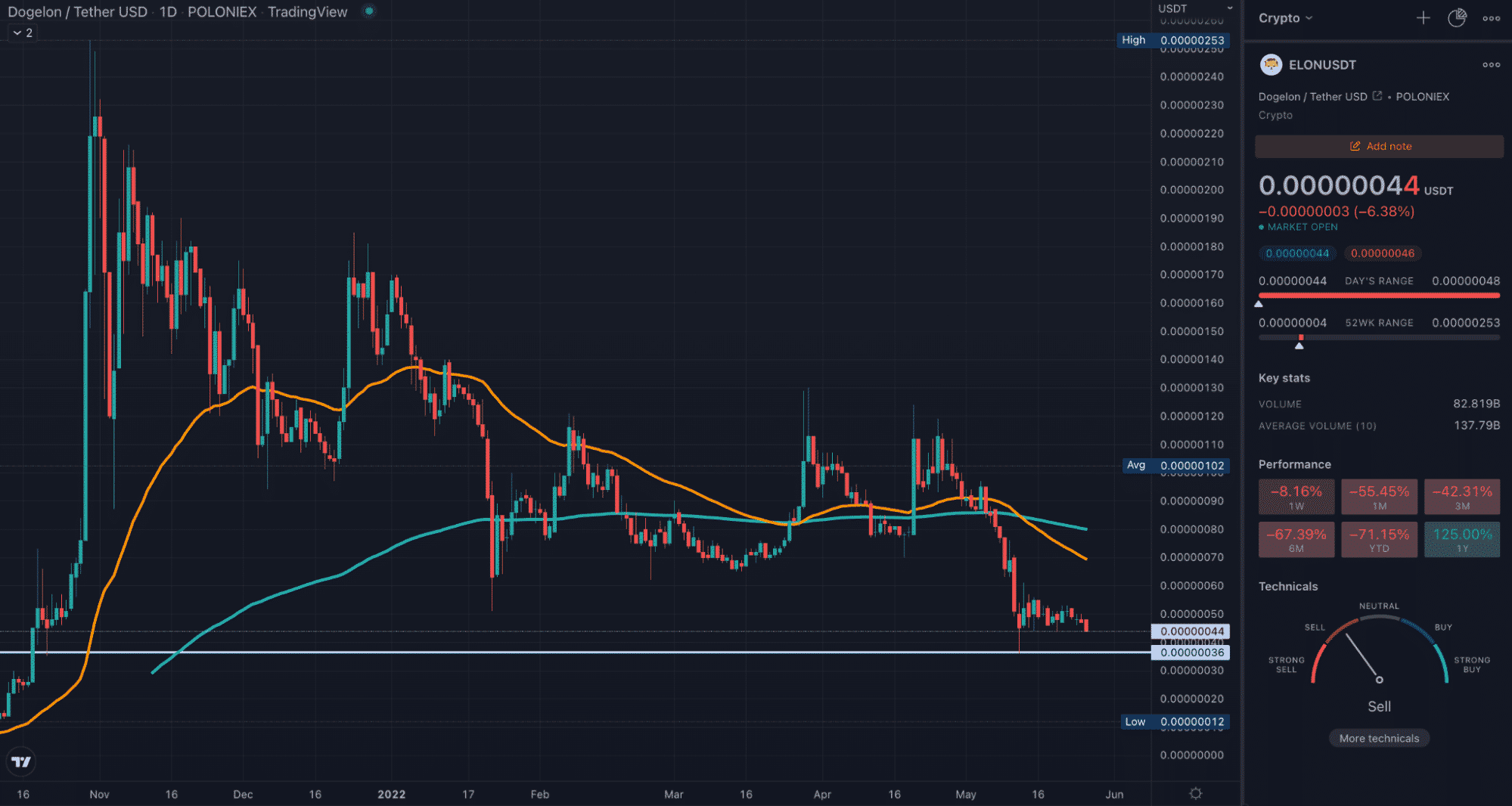
Task: Click the STRONG BUY gauge label
Action: pos(1472,665)
